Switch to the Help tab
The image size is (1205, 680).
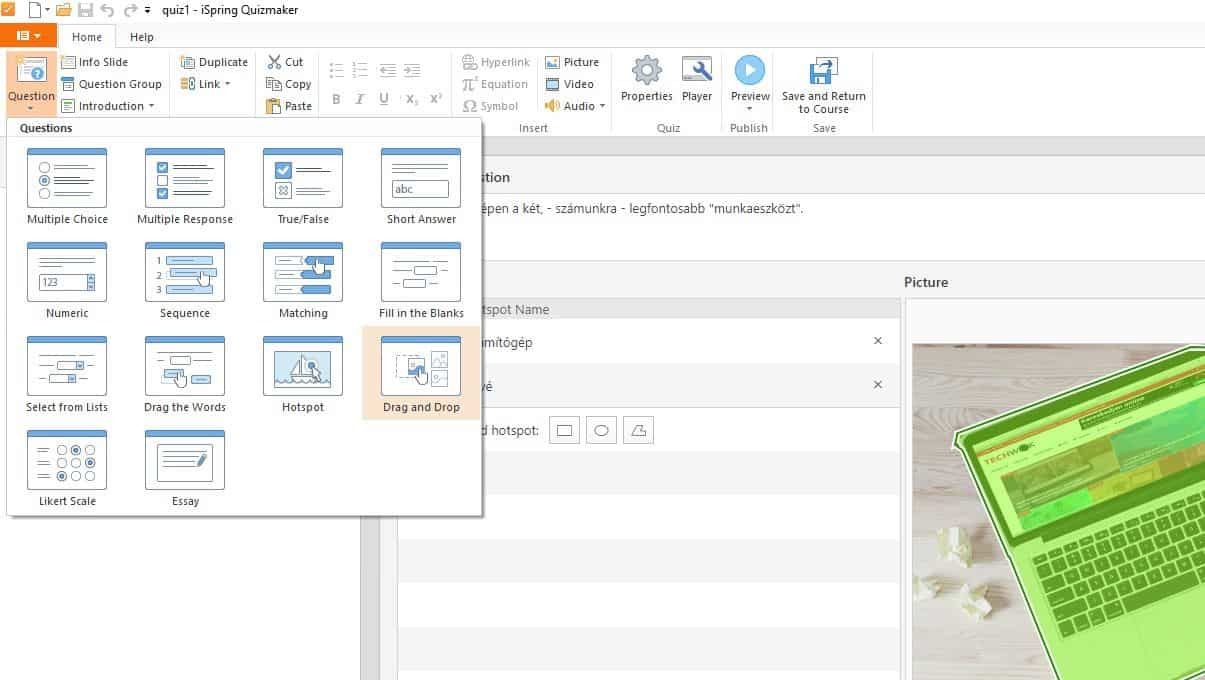(x=142, y=37)
